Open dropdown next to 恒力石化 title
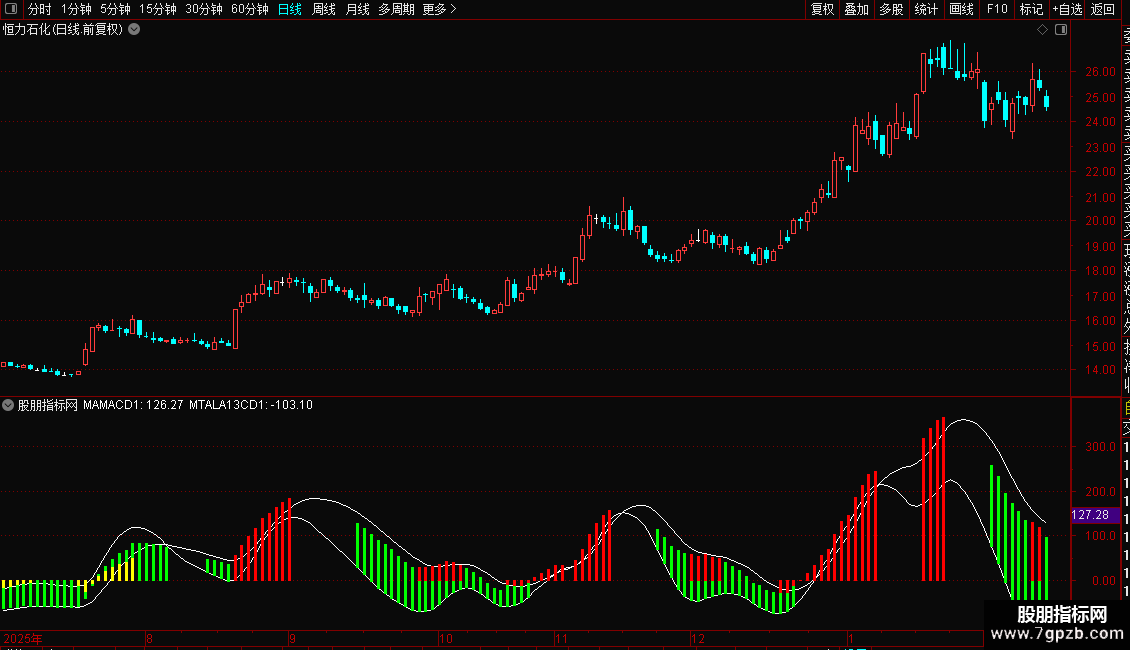The height and width of the screenshot is (650, 1130). point(134,30)
